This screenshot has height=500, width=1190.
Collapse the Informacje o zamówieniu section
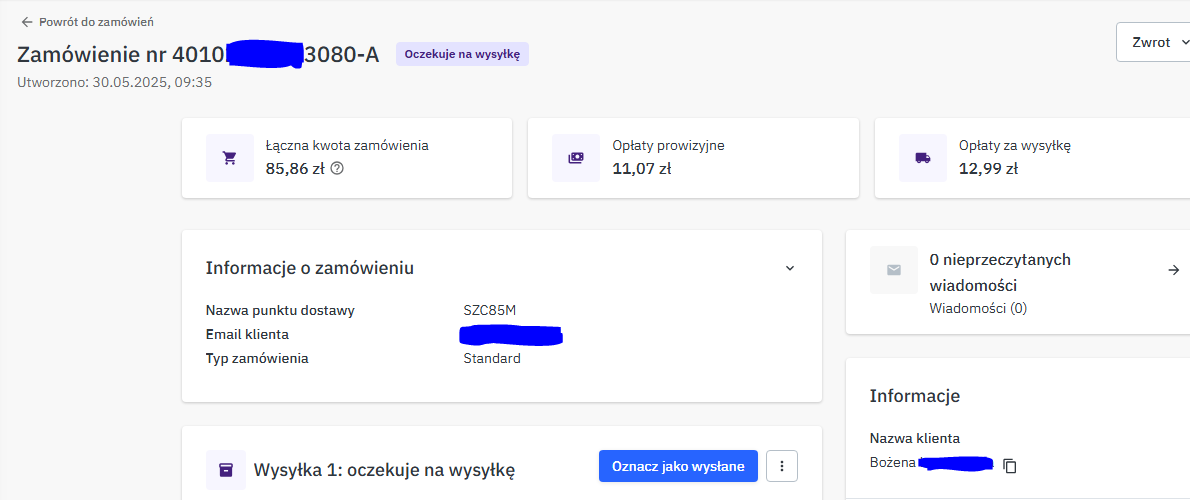[x=790, y=268]
